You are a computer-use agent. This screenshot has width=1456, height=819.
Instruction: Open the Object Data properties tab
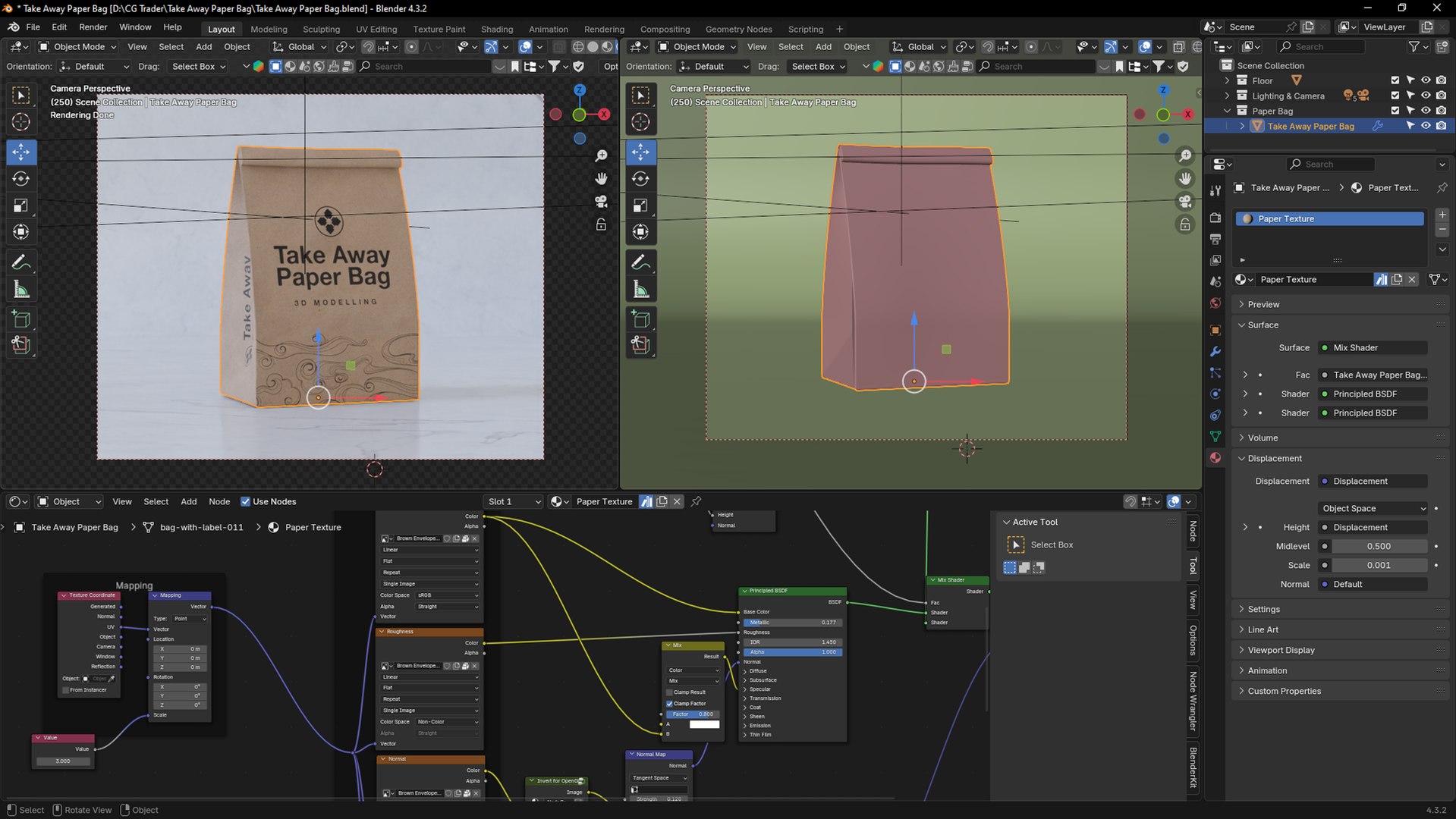click(1215, 437)
